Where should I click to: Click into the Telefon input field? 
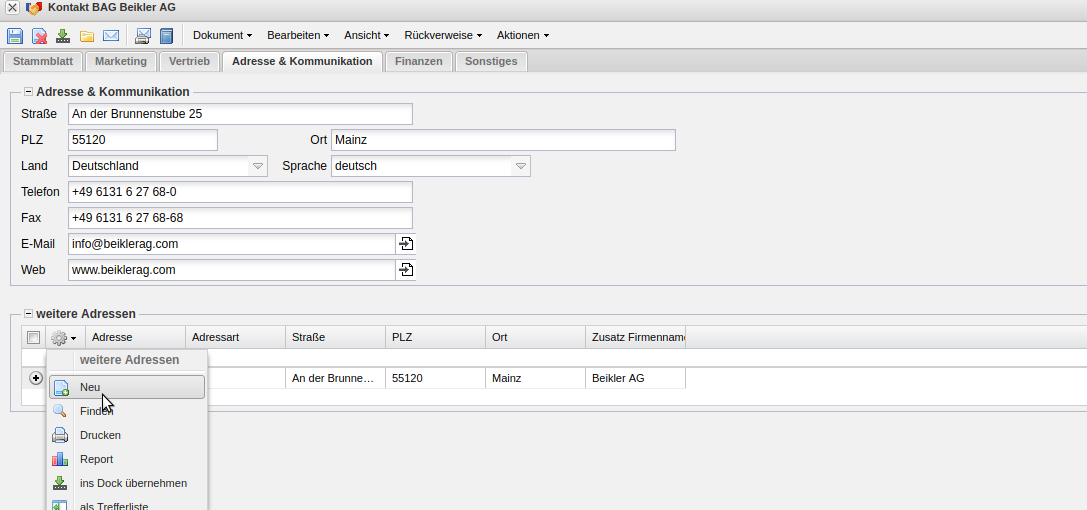click(240, 192)
